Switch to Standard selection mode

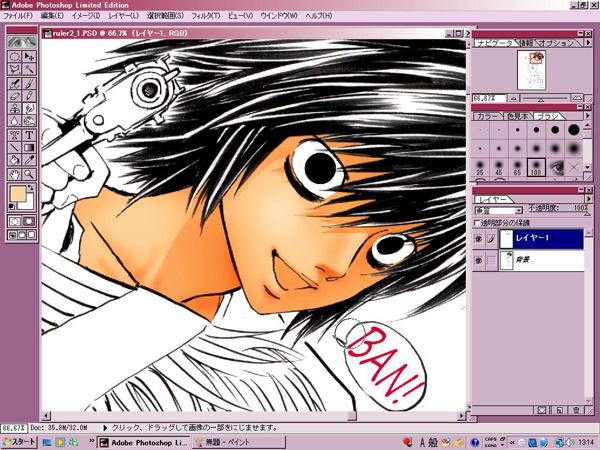[15, 222]
